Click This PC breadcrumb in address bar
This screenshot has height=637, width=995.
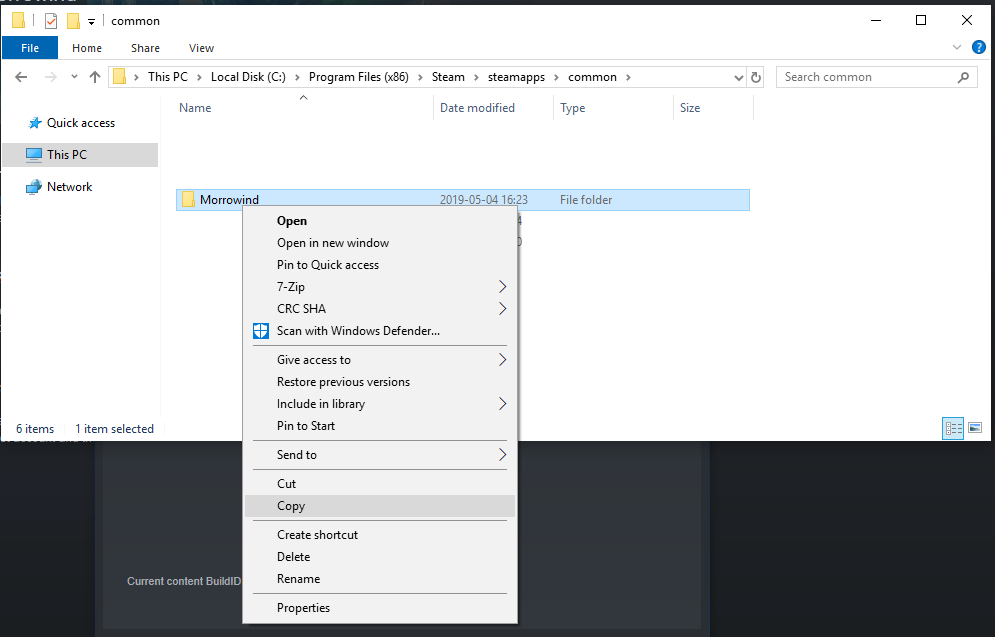pyautogui.click(x=168, y=77)
